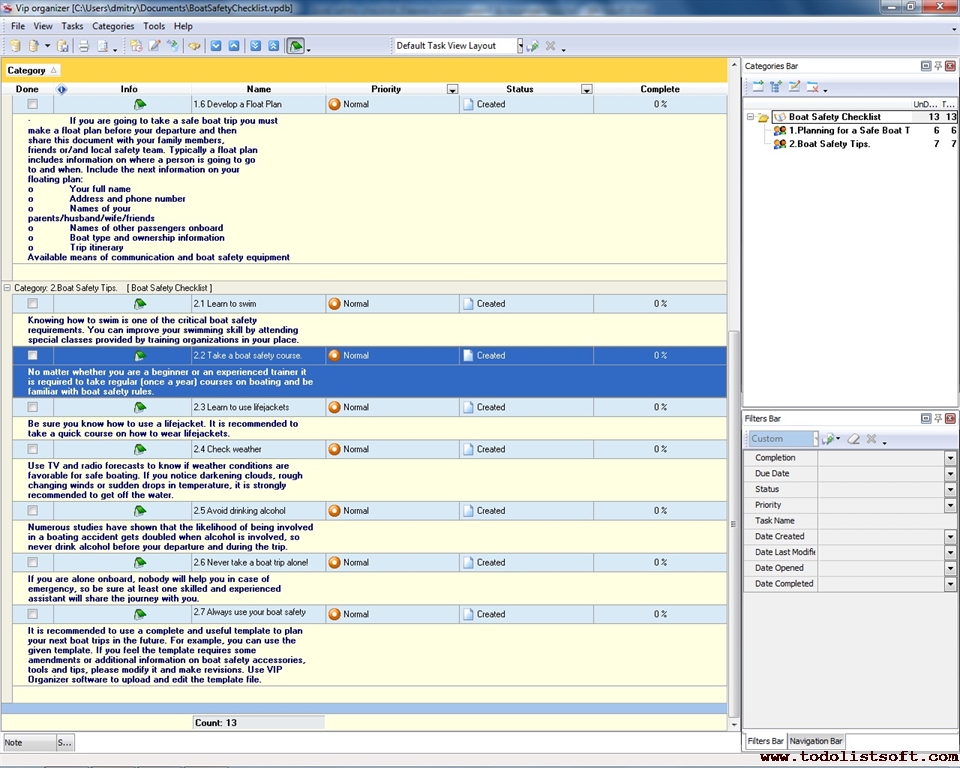Screen dimensions: 960x768
Task: Click the eraser clear filter icon
Action: 854,439
